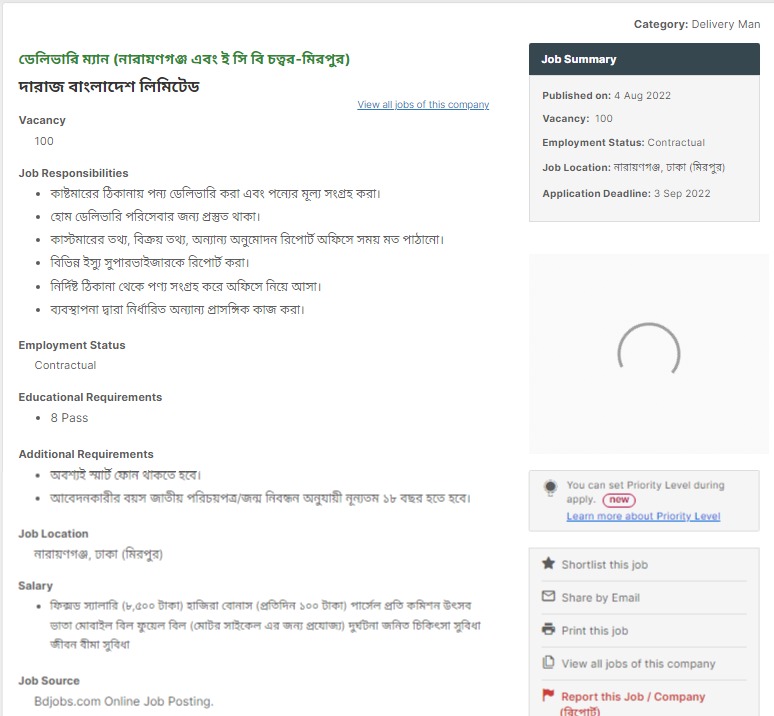Screen dimensions: 774x716
Task: Click the red flag report icon
Action: click(x=548, y=695)
